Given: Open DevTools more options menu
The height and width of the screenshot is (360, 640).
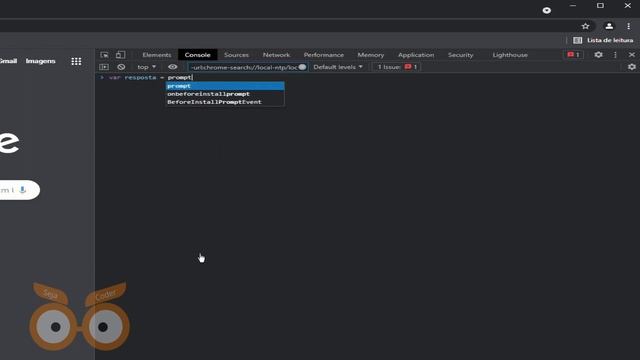Looking at the screenshot, I should click(615, 55).
